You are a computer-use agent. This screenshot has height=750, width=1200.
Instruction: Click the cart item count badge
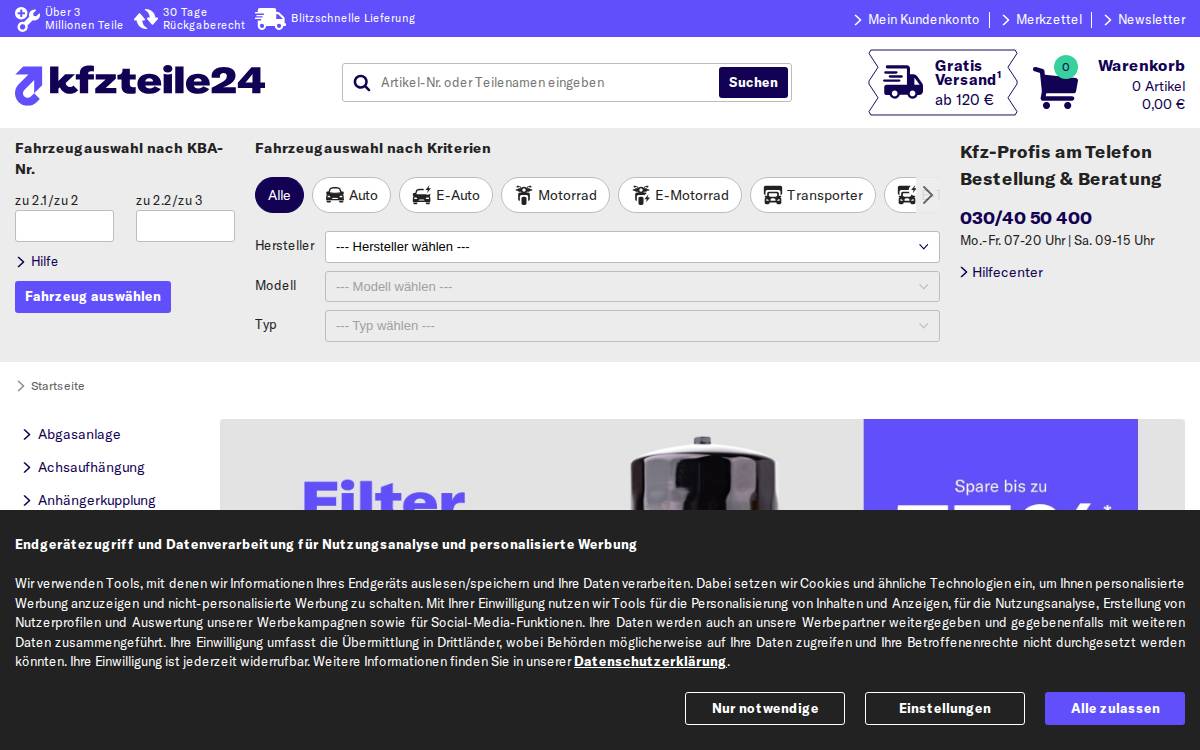click(1066, 67)
